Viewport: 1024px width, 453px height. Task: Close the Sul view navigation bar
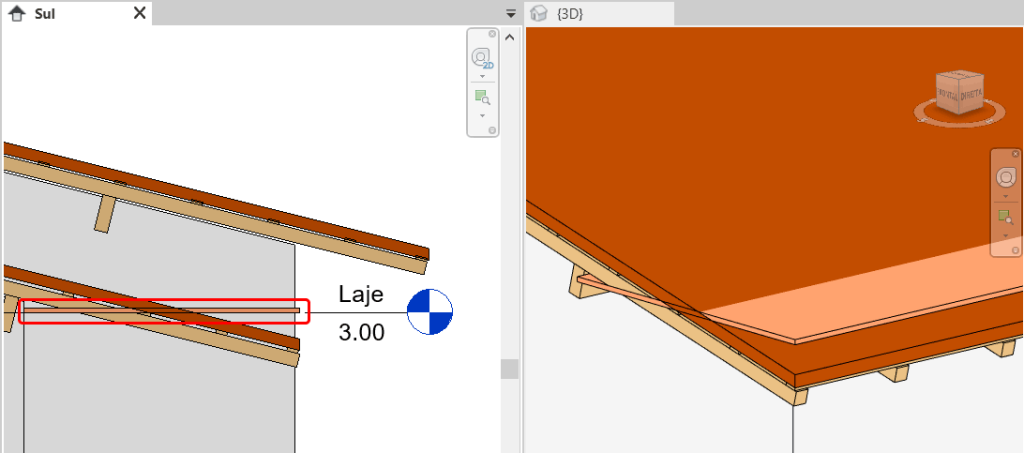[x=491, y=35]
